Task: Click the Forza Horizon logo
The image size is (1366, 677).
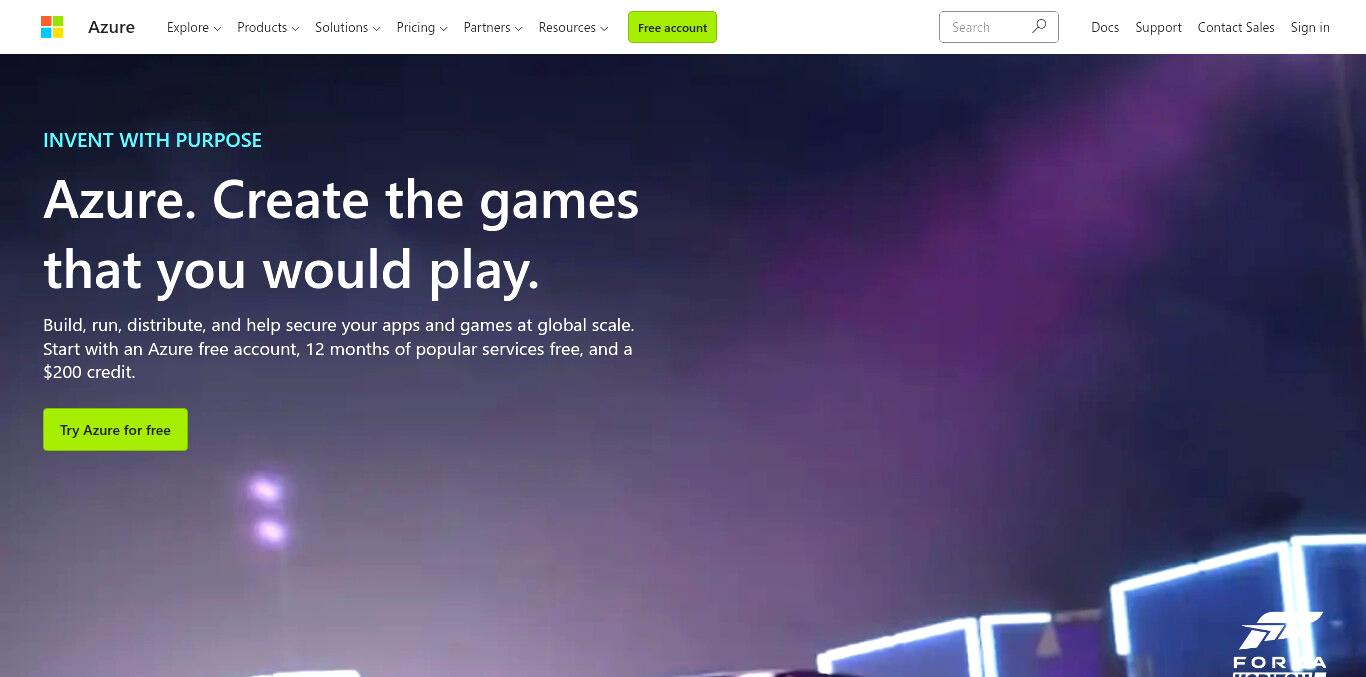Action: point(1280,644)
